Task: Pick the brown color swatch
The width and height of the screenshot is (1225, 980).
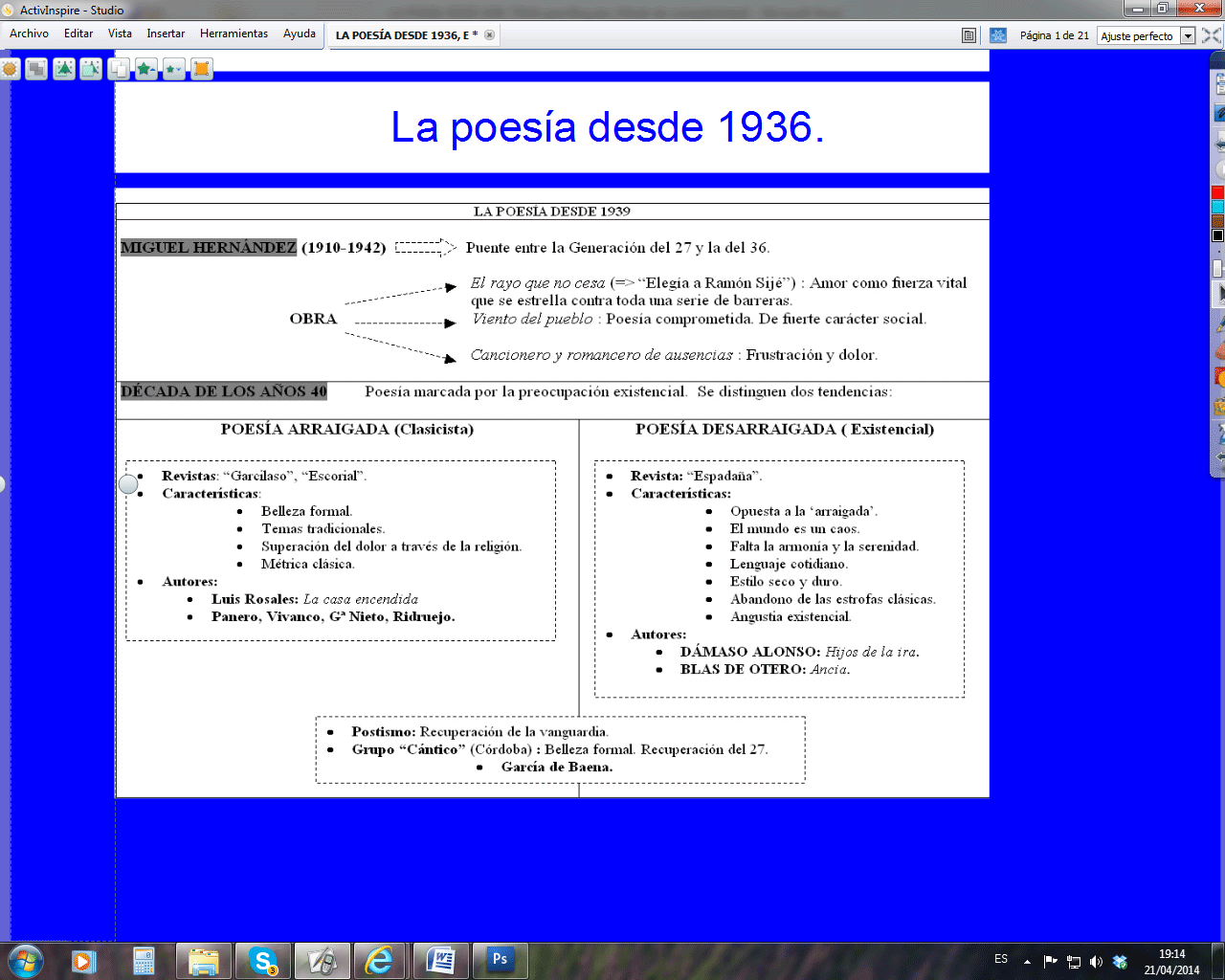Action: [1217, 221]
